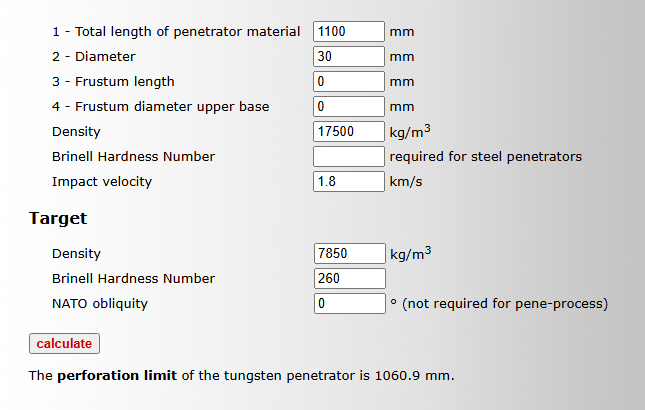Focus the Diameter input showing 30
This screenshot has height=410, width=645.
(x=349, y=57)
